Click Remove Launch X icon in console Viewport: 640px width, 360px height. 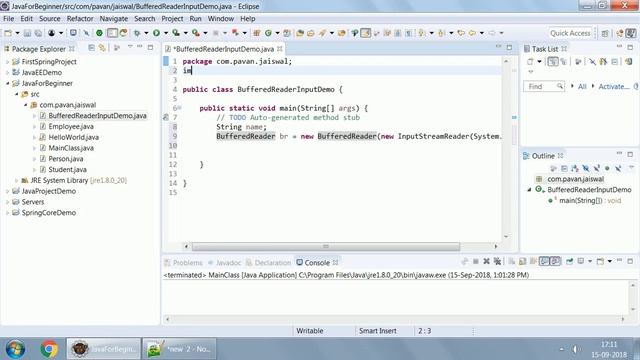coord(487,261)
